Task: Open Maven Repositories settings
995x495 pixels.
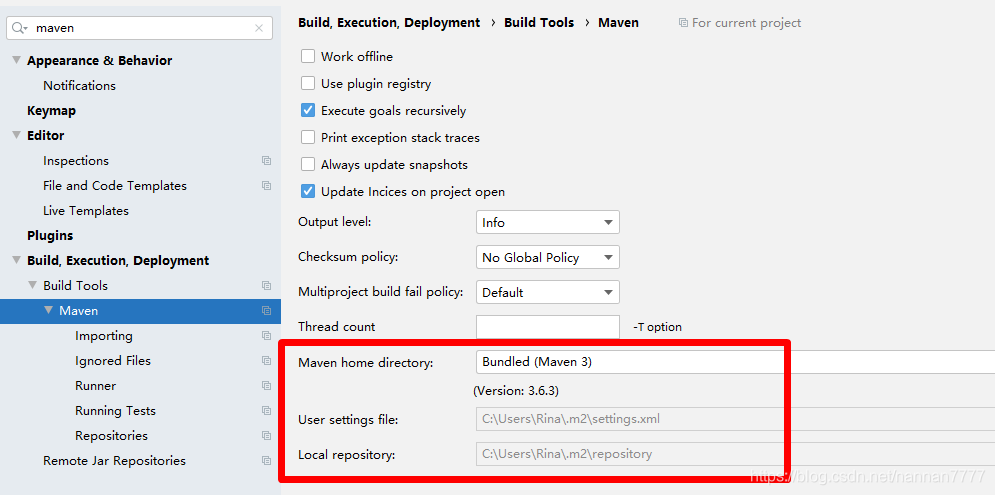Action: [x=111, y=436]
